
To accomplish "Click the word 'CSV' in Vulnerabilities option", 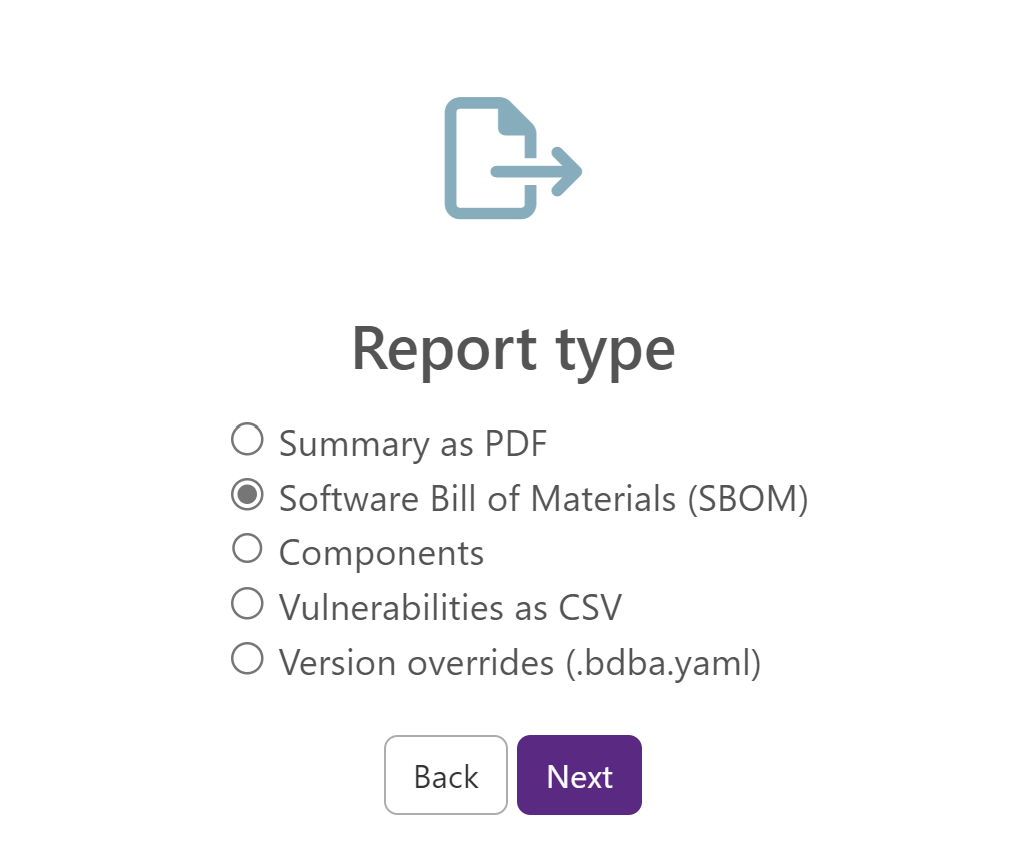I will [590, 608].
